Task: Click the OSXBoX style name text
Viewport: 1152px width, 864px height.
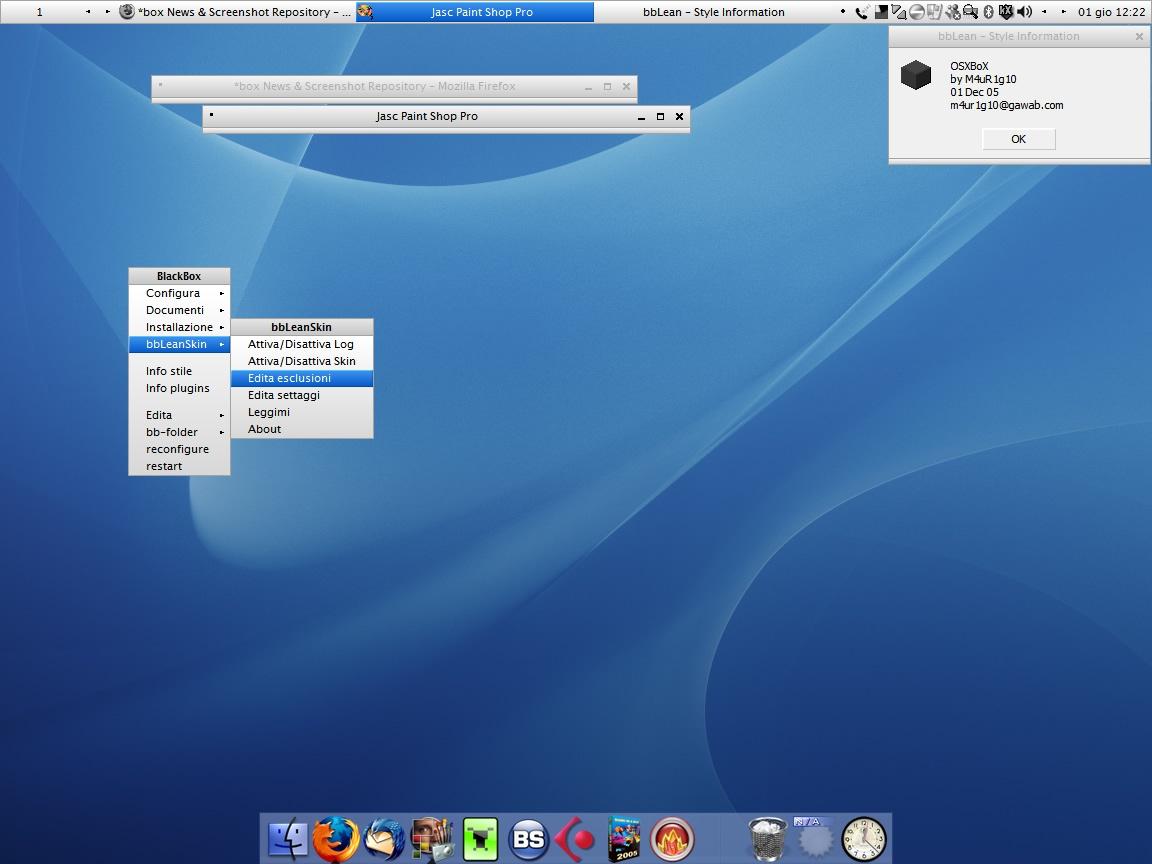Action: click(969, 66)
